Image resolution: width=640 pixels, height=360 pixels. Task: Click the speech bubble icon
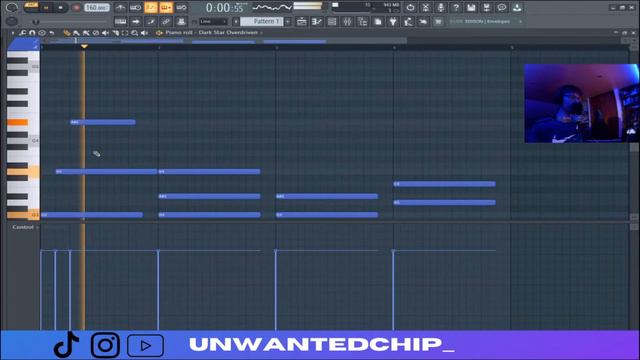point(502,7)
